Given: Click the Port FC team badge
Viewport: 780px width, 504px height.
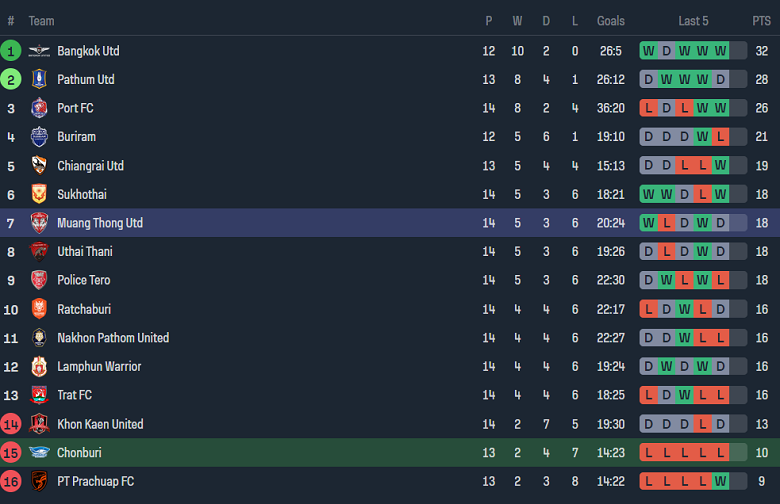Looking at the screenshot, I should tap(39, 108).
